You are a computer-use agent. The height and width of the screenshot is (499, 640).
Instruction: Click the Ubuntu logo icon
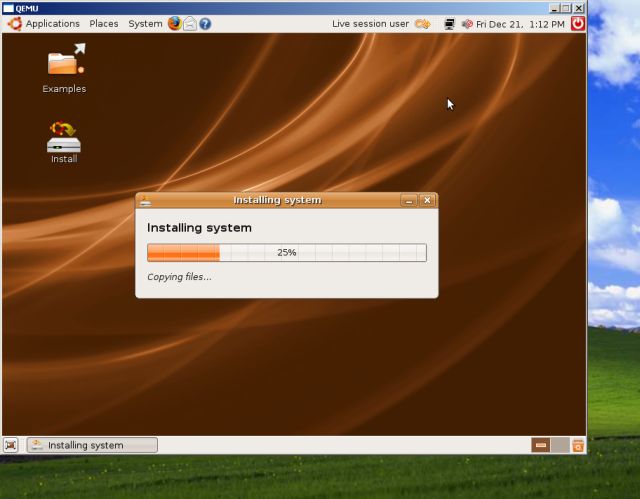(15, 24)
